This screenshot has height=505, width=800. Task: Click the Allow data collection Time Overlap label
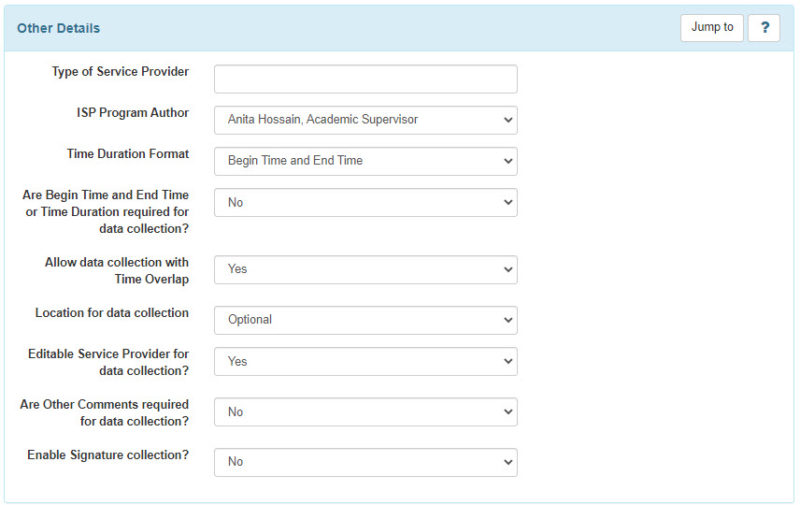click(116, 271)
